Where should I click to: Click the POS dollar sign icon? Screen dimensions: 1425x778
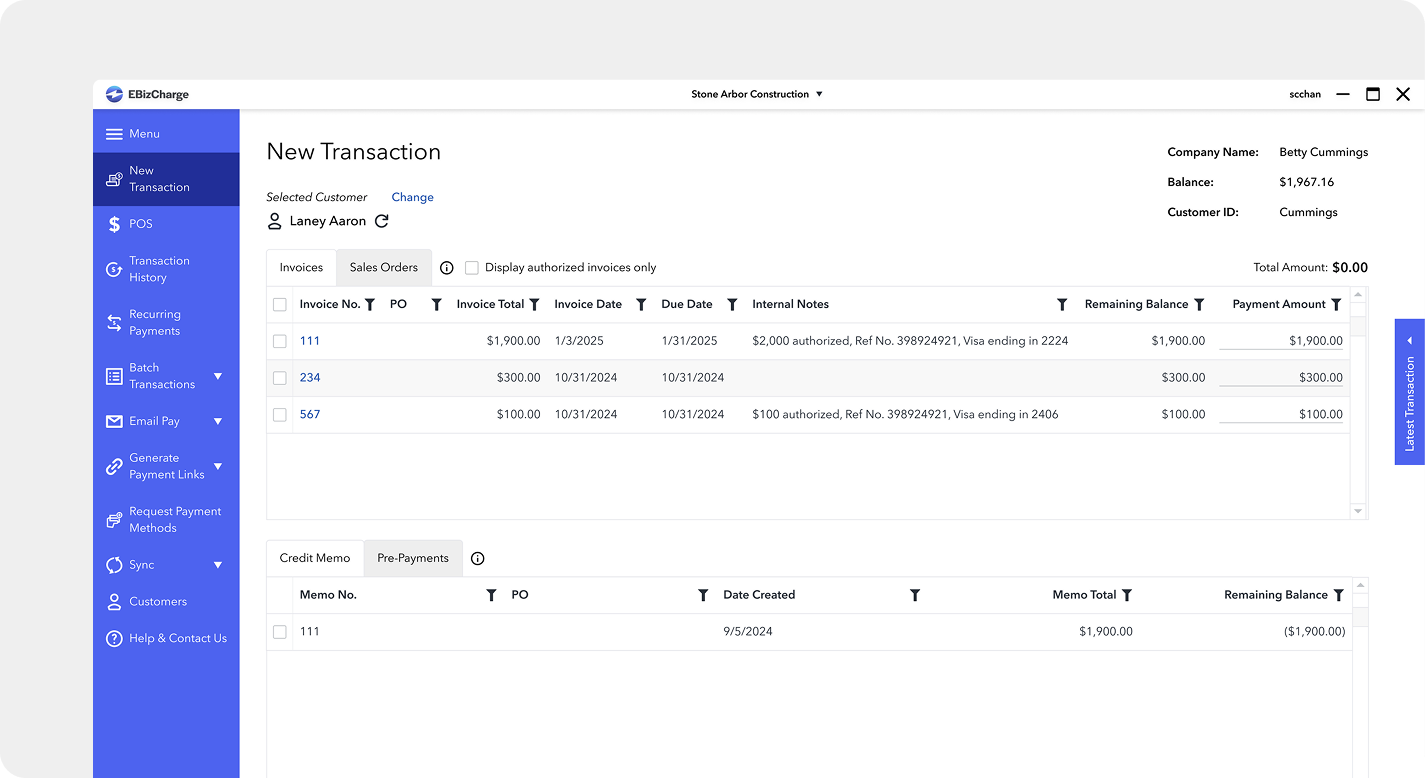click(x=114, y=224)
